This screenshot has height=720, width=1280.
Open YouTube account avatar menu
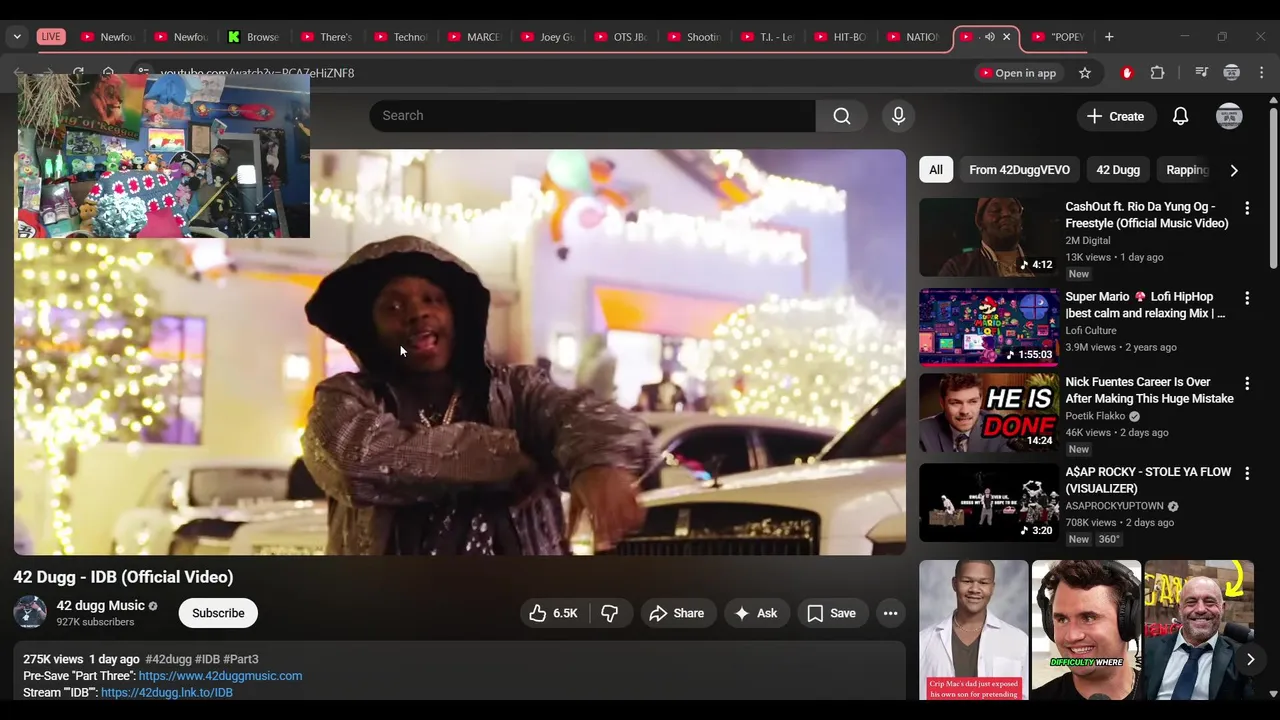coord(1229,116)
